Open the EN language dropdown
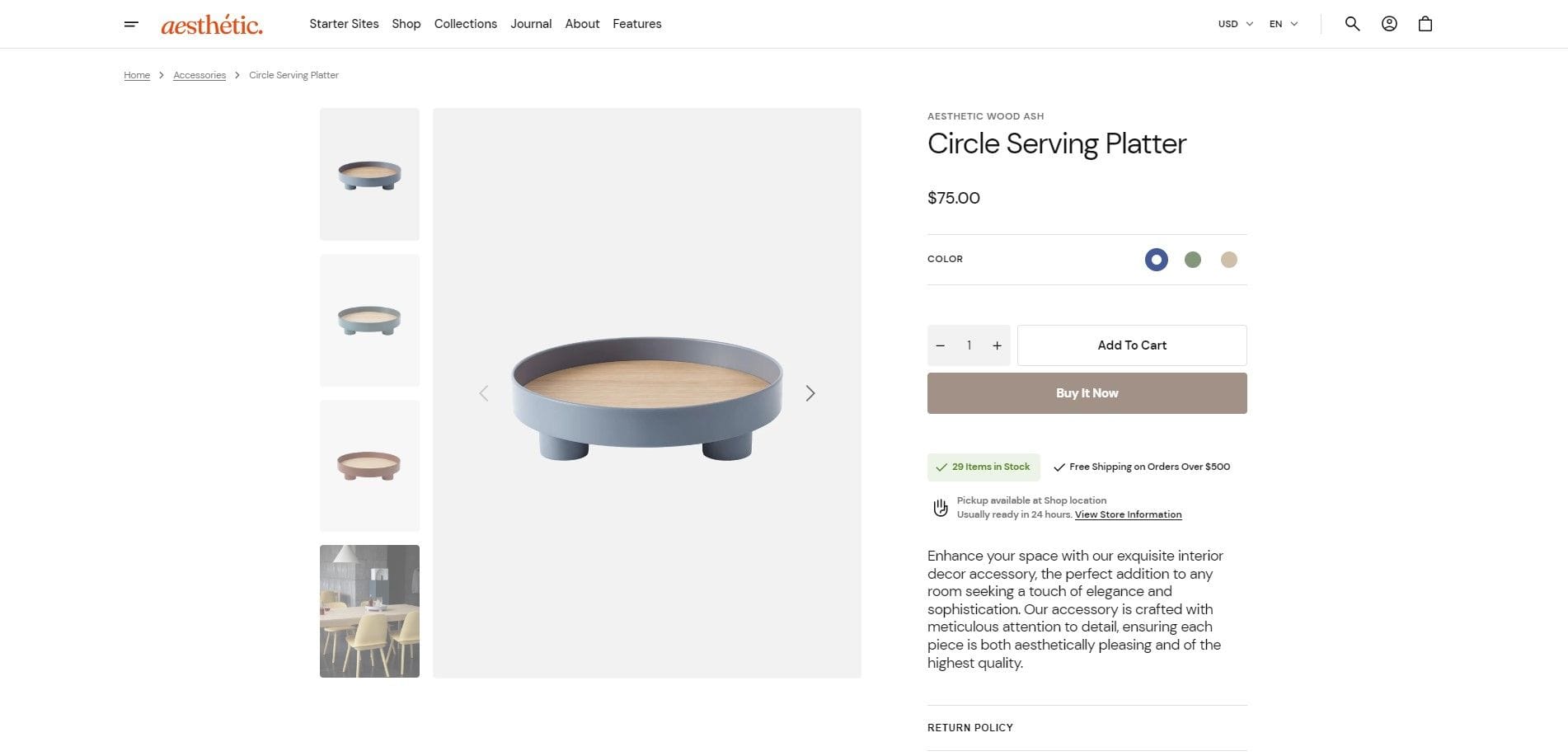1568x756 pixels. coord(1284,24)
